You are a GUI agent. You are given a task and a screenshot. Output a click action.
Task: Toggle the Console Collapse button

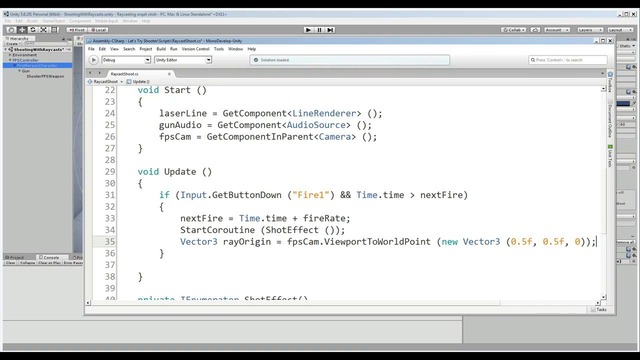(x=27, y=263)
